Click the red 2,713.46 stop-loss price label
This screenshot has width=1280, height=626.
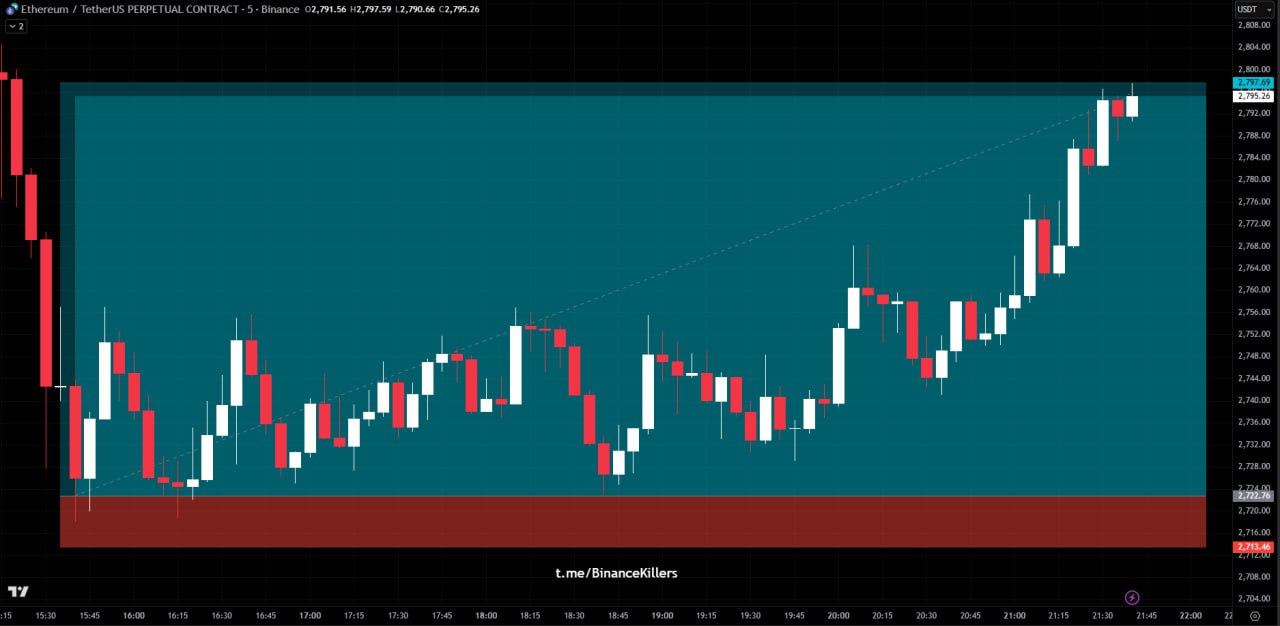1253,547
